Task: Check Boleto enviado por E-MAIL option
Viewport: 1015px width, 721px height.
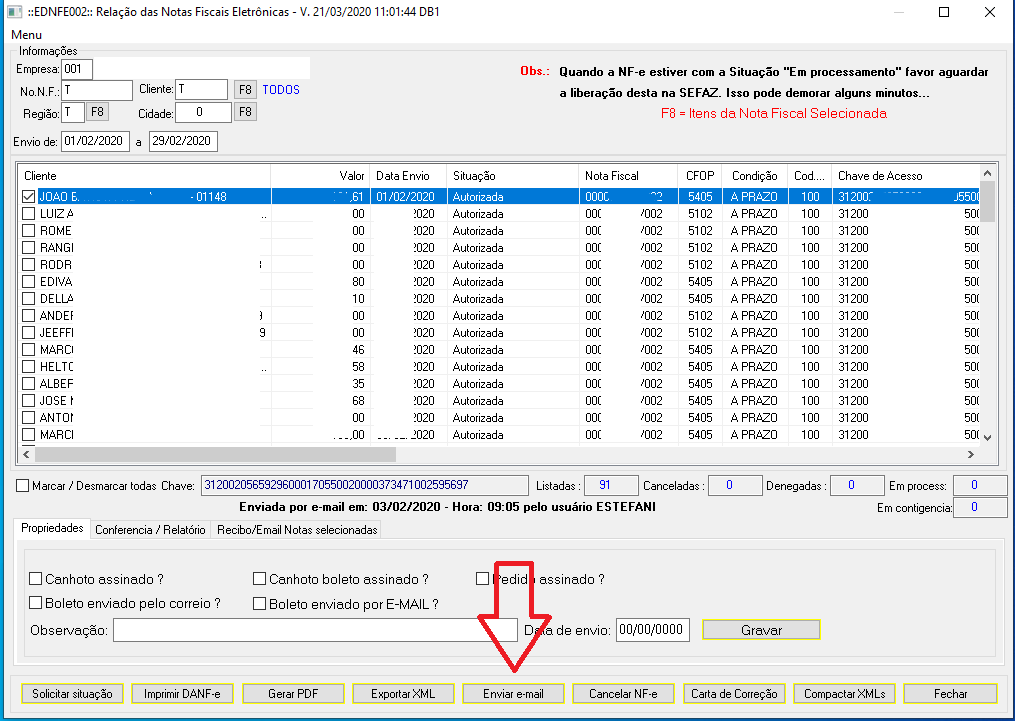Action: pos(260,604)
